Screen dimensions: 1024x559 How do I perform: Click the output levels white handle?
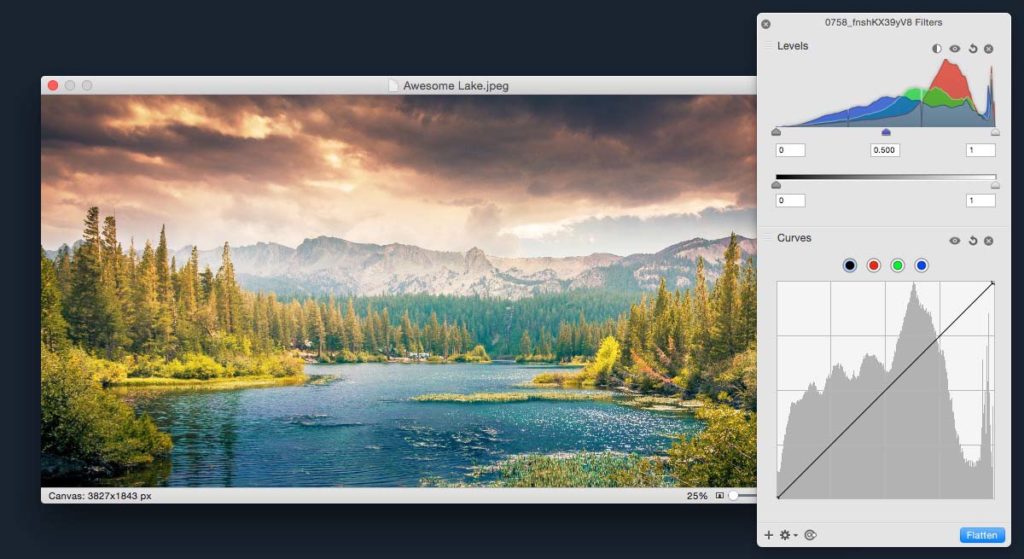click(x=995, y=185)
